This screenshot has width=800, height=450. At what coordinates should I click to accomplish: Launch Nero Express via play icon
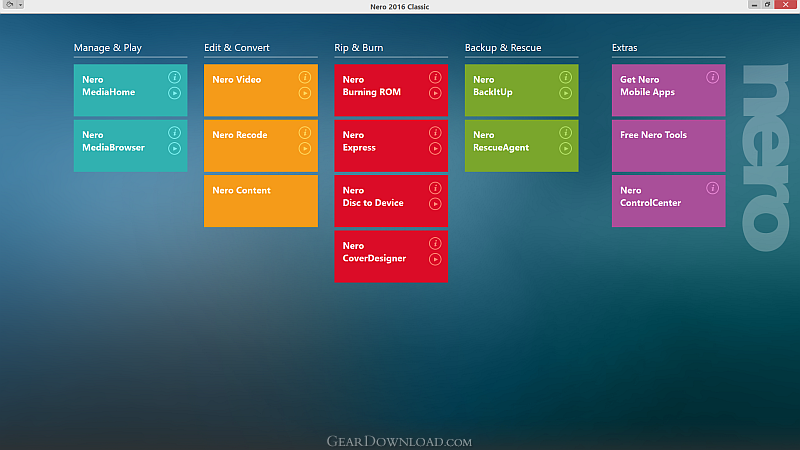(x=435, y=148)
